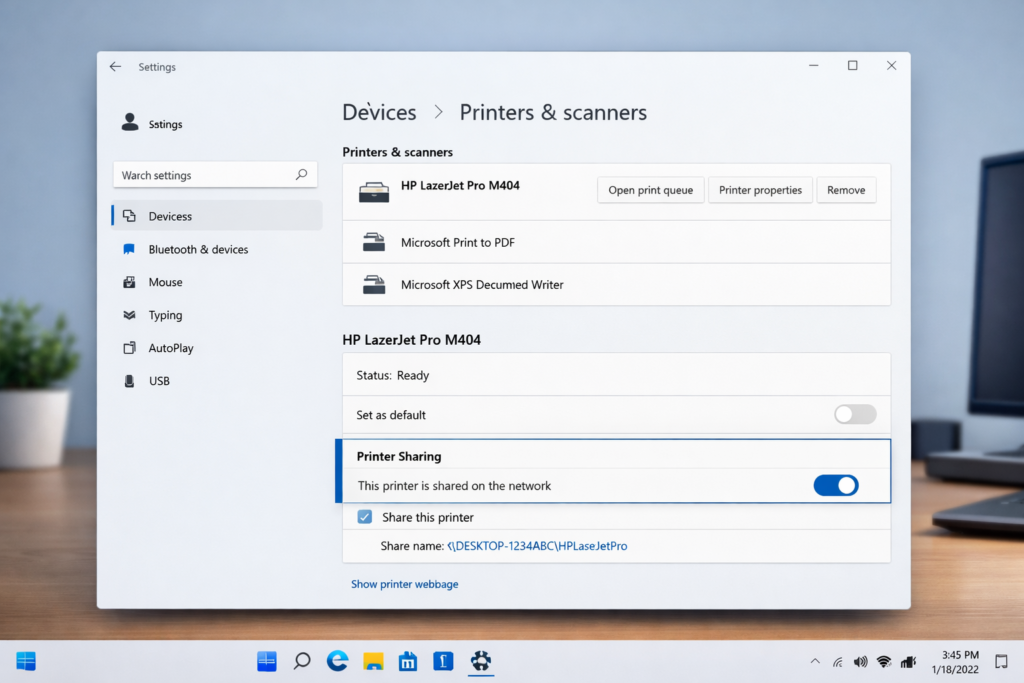
Task: Open Microsoft Edge from the taskbar
Action: [x=337, y=661]
